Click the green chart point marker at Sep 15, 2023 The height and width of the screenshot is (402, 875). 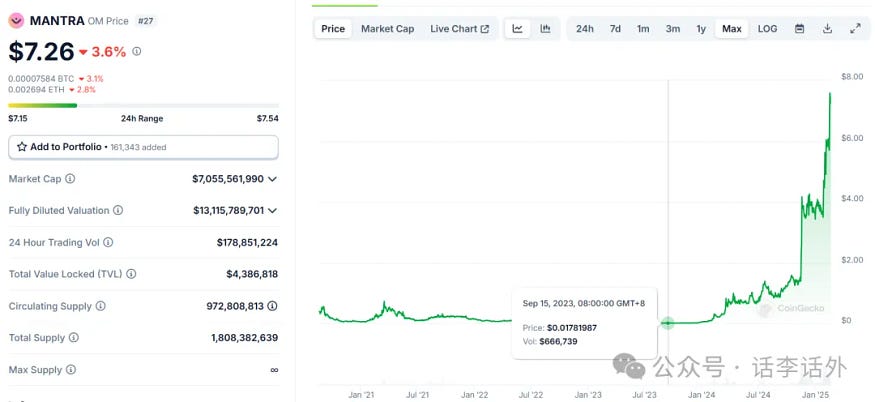coord(668,323)
